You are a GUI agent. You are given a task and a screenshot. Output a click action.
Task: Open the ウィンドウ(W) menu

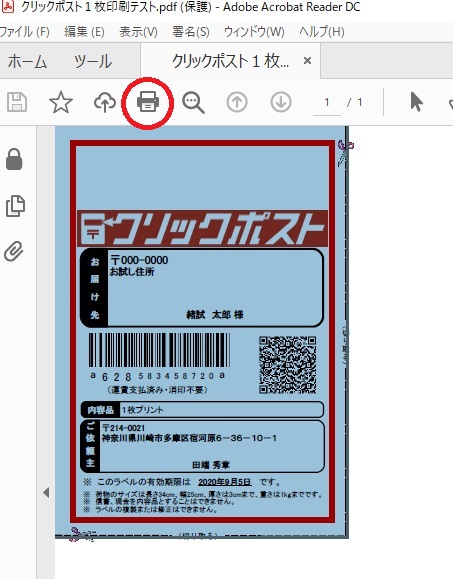[x=254, y=32]
